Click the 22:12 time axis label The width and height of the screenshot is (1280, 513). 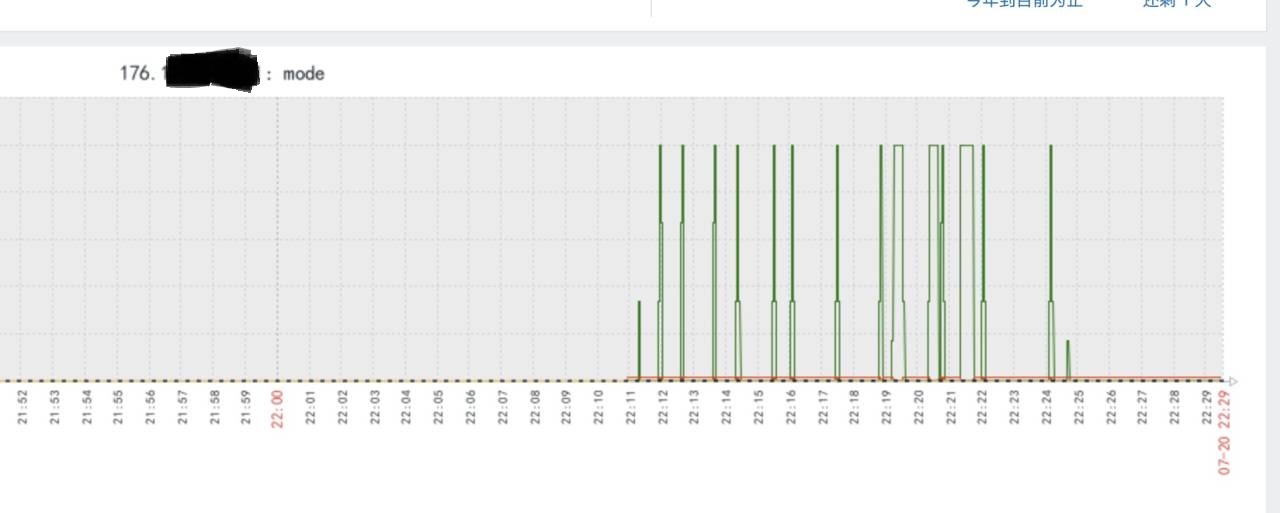pyautogui.click(x=662, y=406)
